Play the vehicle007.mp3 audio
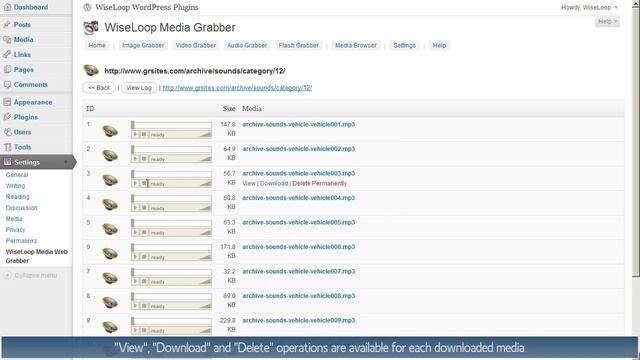Image resolution: width=640 pixels, height=360 pixels. [136, 281]
